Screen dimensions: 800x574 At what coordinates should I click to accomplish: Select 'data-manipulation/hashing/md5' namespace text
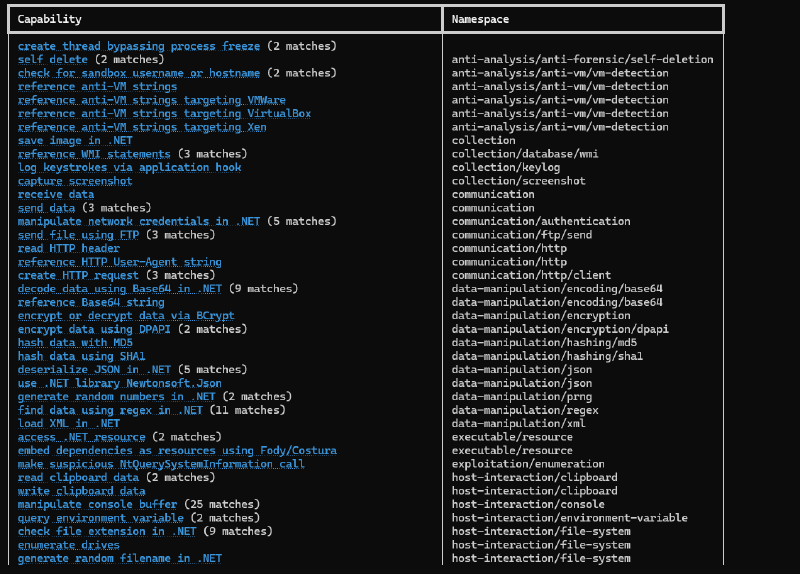pos(544,343)
